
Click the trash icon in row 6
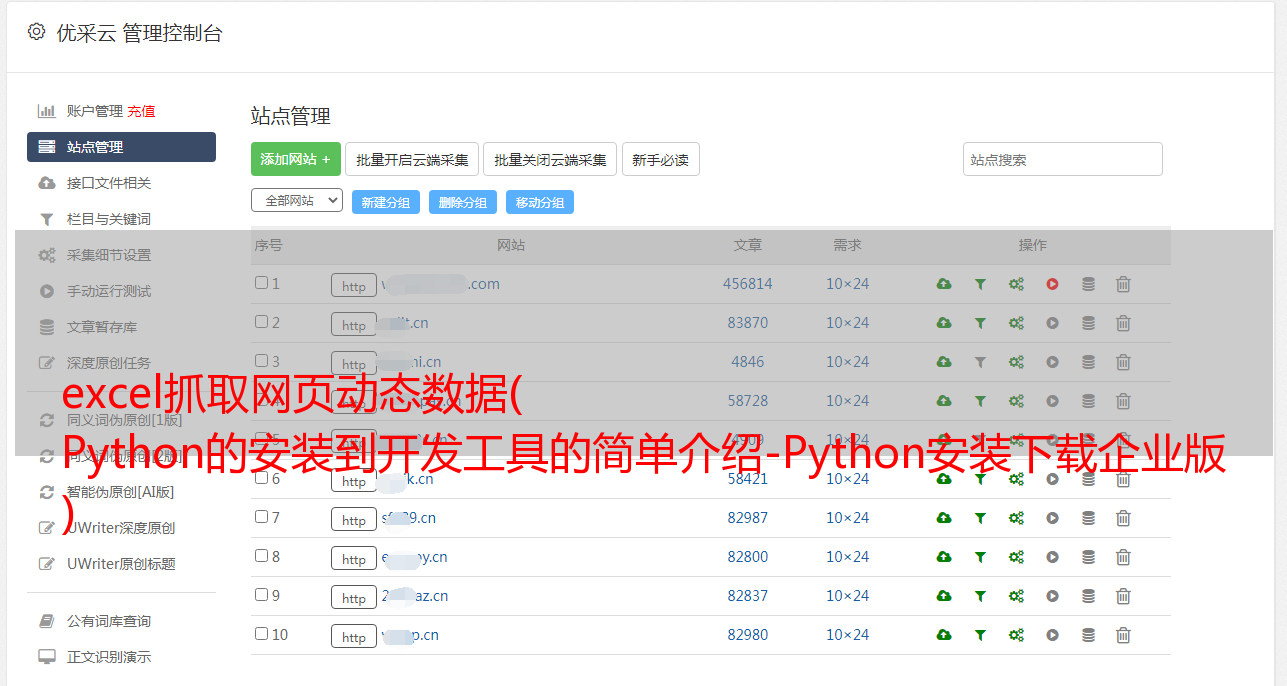pyautogui.click(x=1123, y=479)
